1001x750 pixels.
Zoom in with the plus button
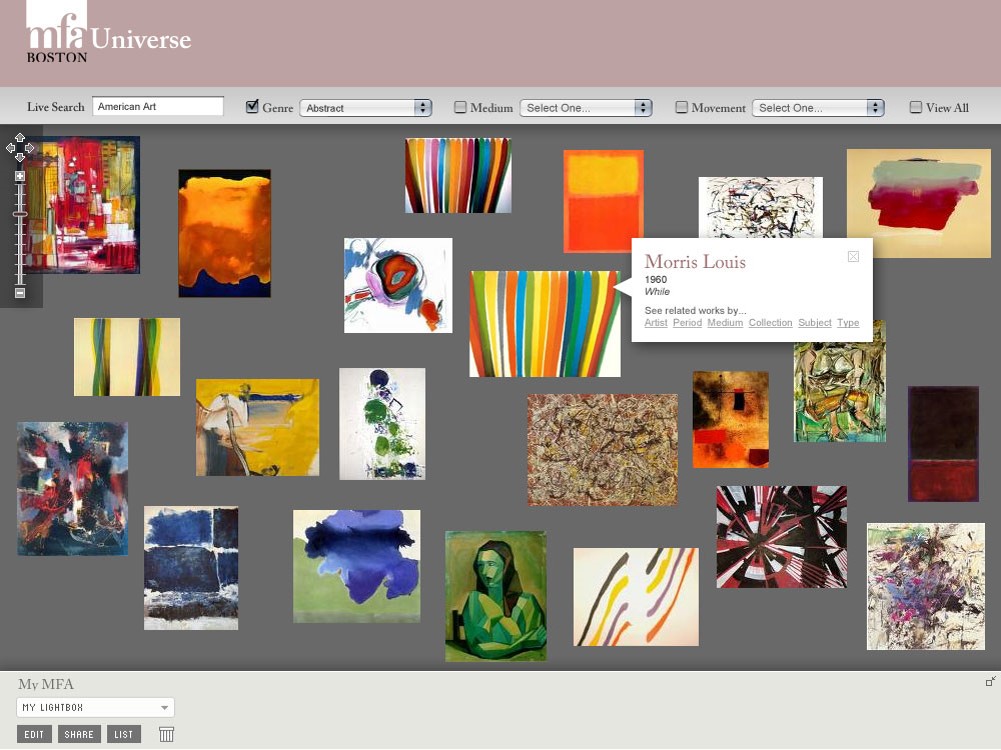pos(20,176)
